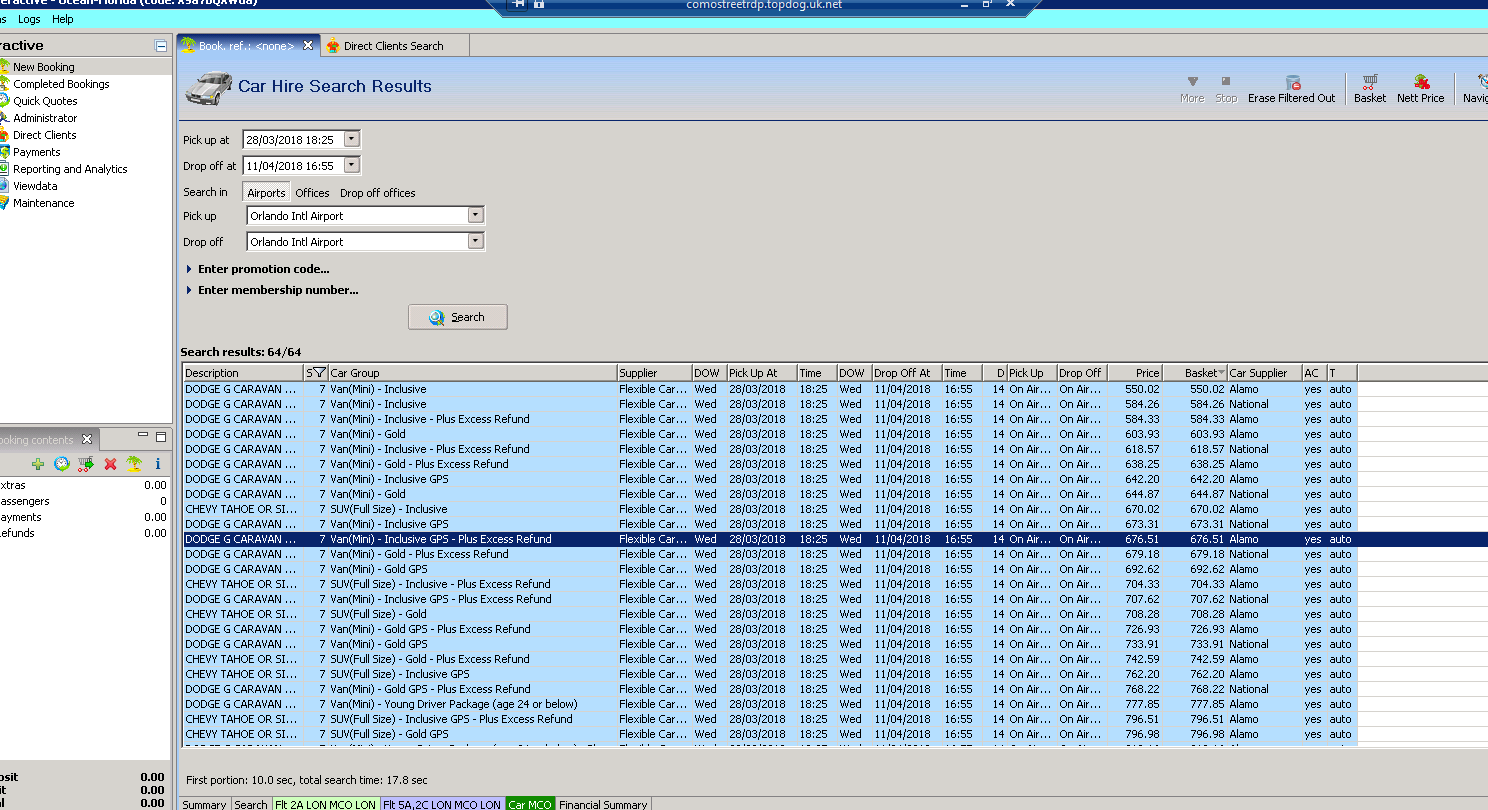Click the green plus add icon
Viewport: 1488px width, 810px height.
tap(38, 464)
